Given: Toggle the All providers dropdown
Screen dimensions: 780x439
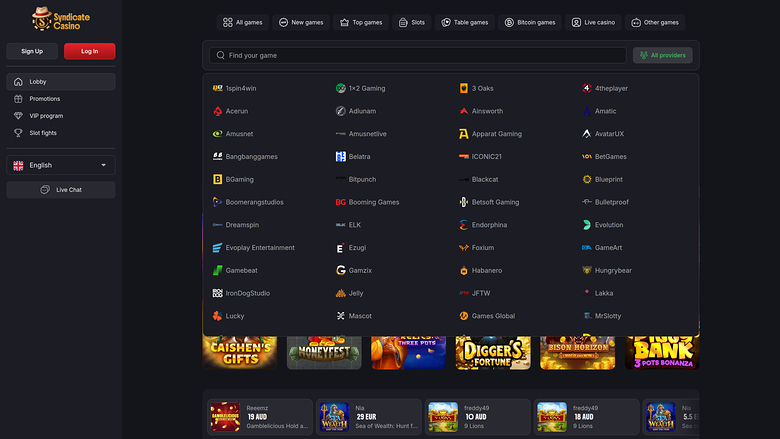Looking at the screenshot, I should pyautogui.click(x=663, y=55).
